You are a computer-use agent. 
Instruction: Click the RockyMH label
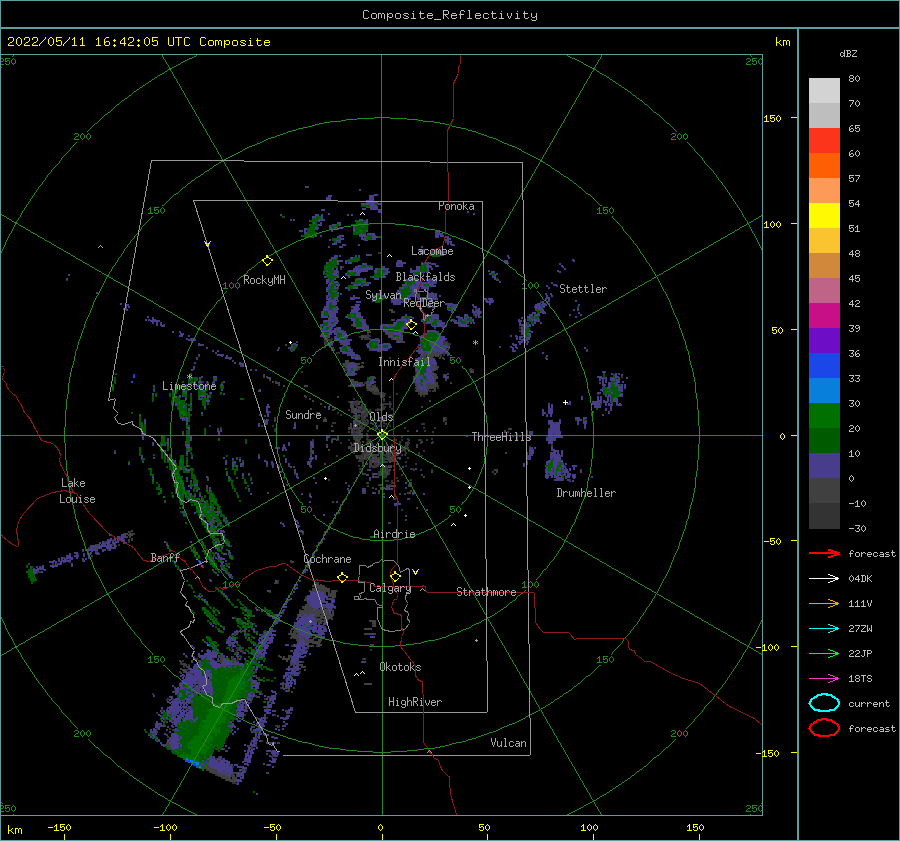tap(264, 280)
